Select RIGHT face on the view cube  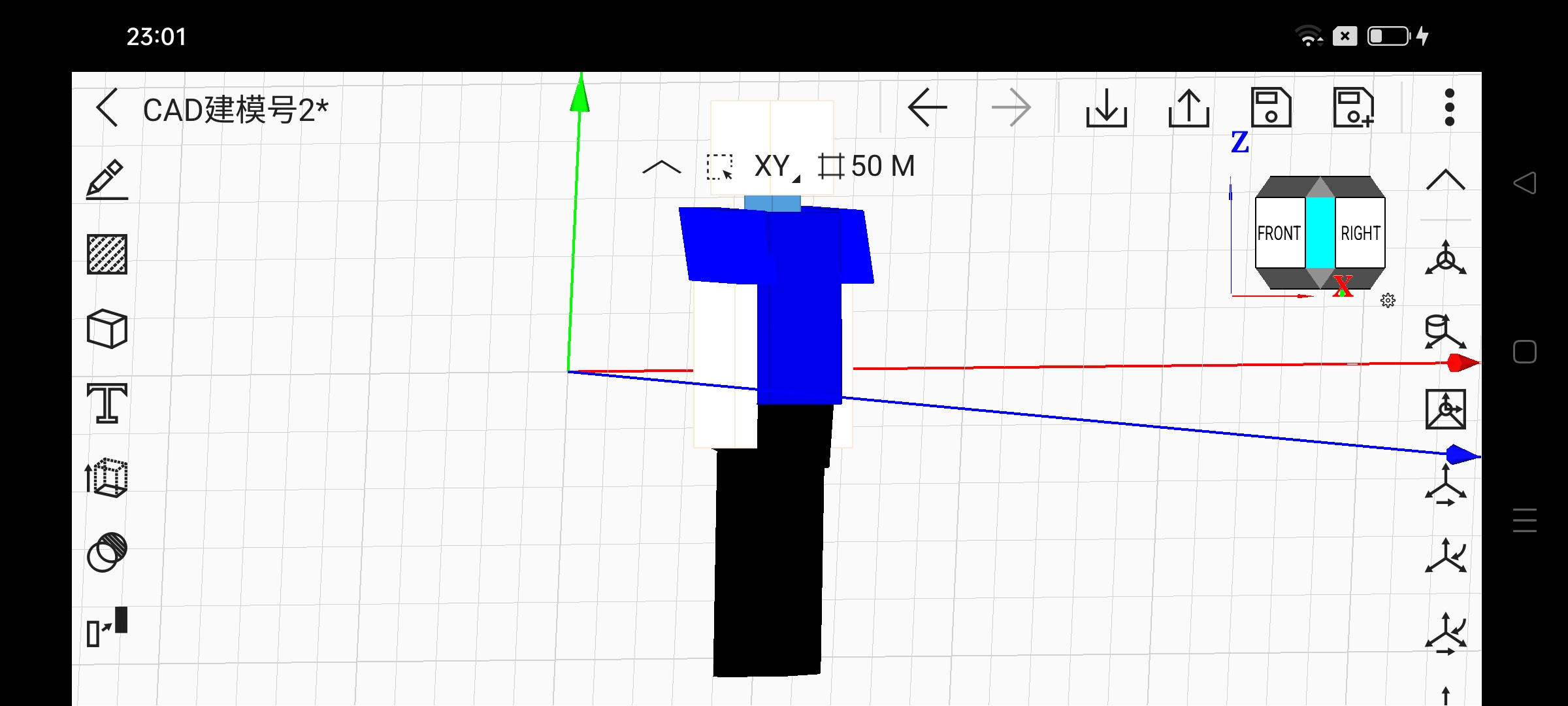pyautogui.click(x=1360, y=233)
